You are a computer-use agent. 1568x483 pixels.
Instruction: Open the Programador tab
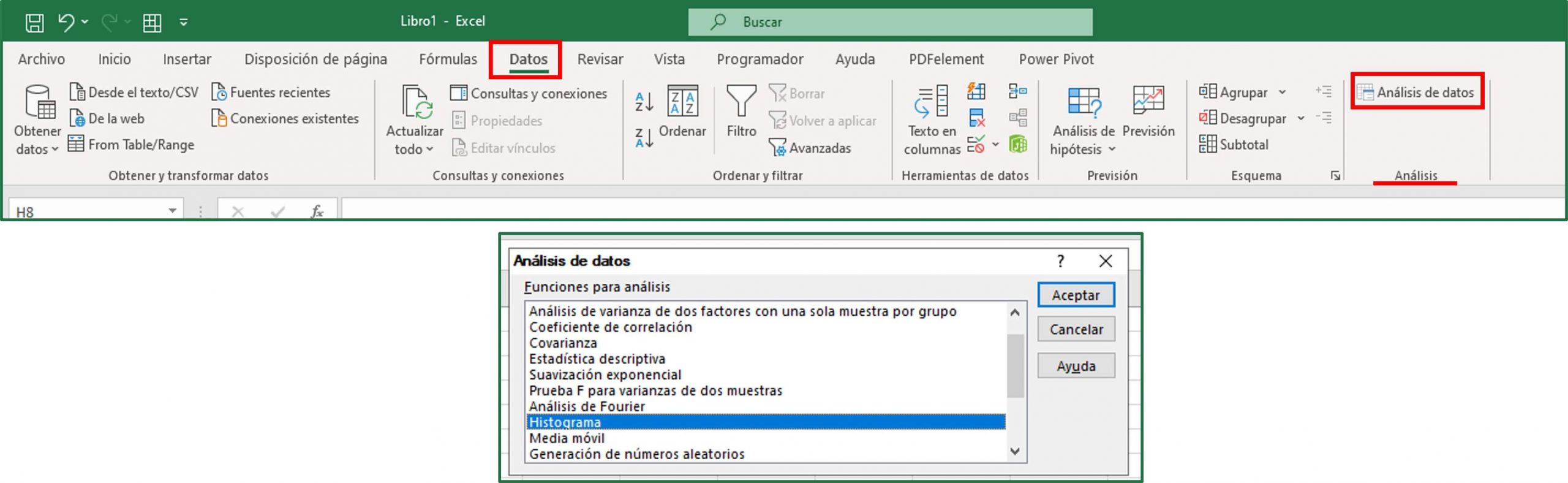coord(760,59)
